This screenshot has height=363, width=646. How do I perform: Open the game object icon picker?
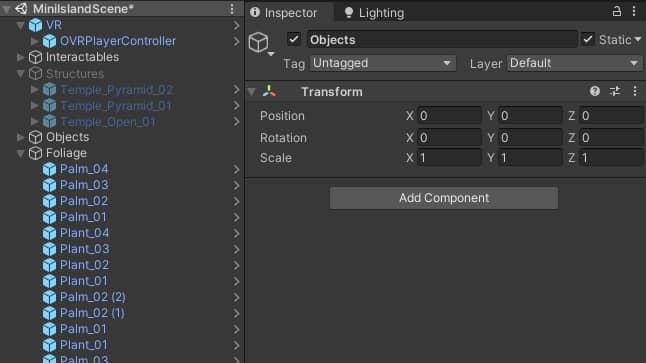pos(261,43)
